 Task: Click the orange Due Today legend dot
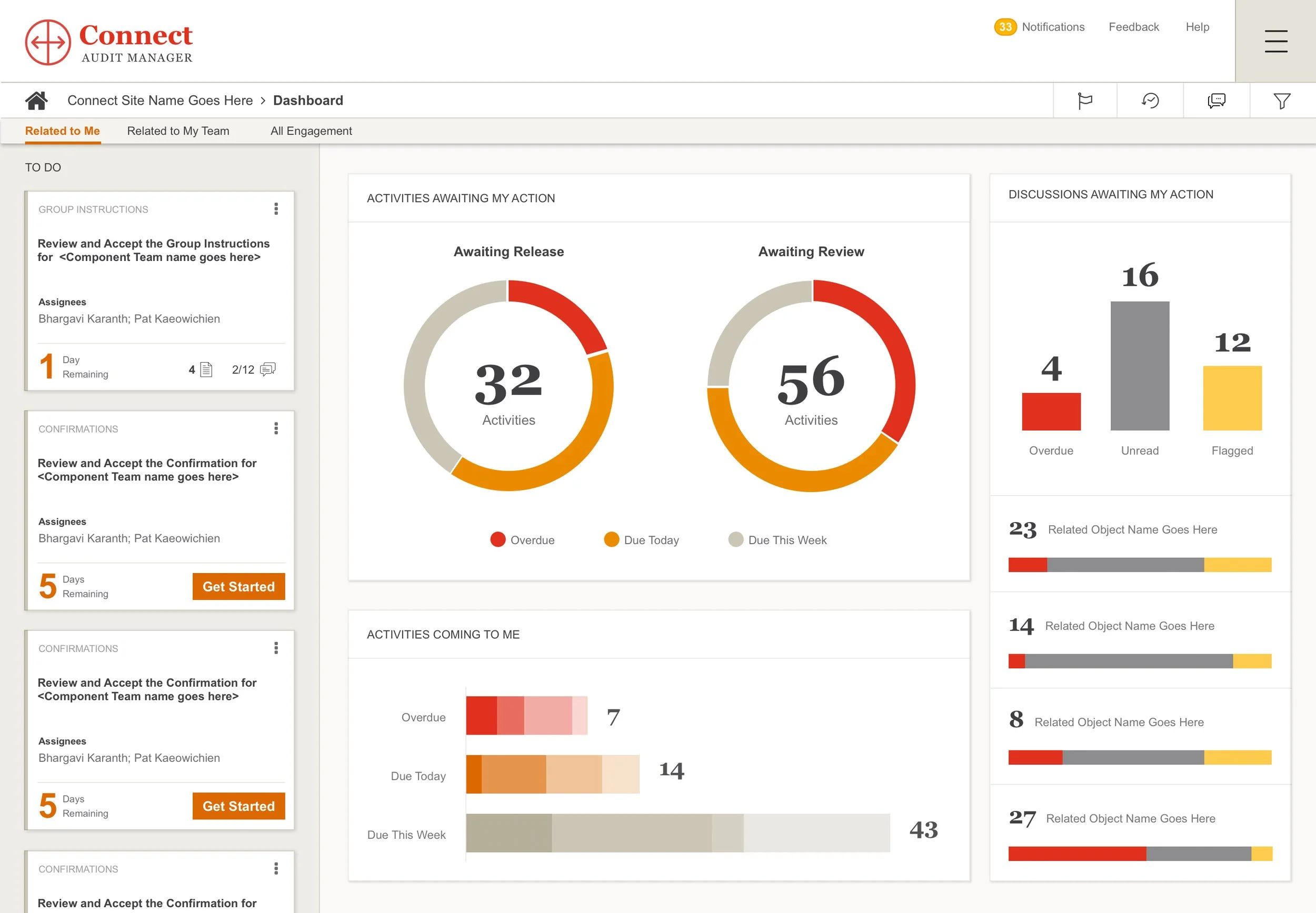pos(611,539)
